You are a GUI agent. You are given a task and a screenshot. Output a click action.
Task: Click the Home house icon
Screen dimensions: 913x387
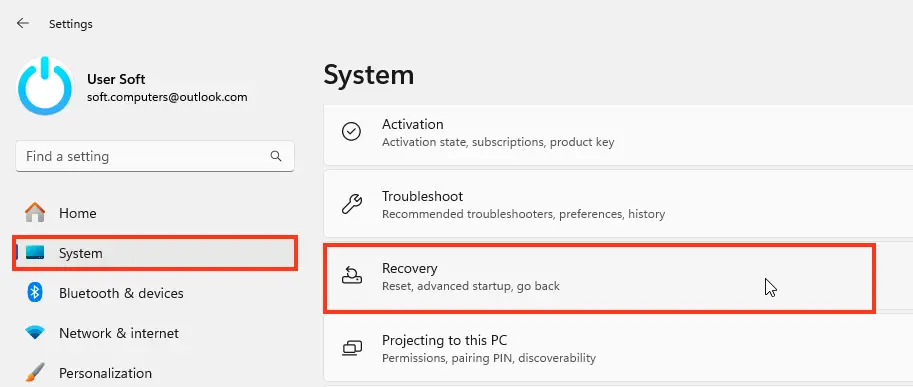pos(35,212)
